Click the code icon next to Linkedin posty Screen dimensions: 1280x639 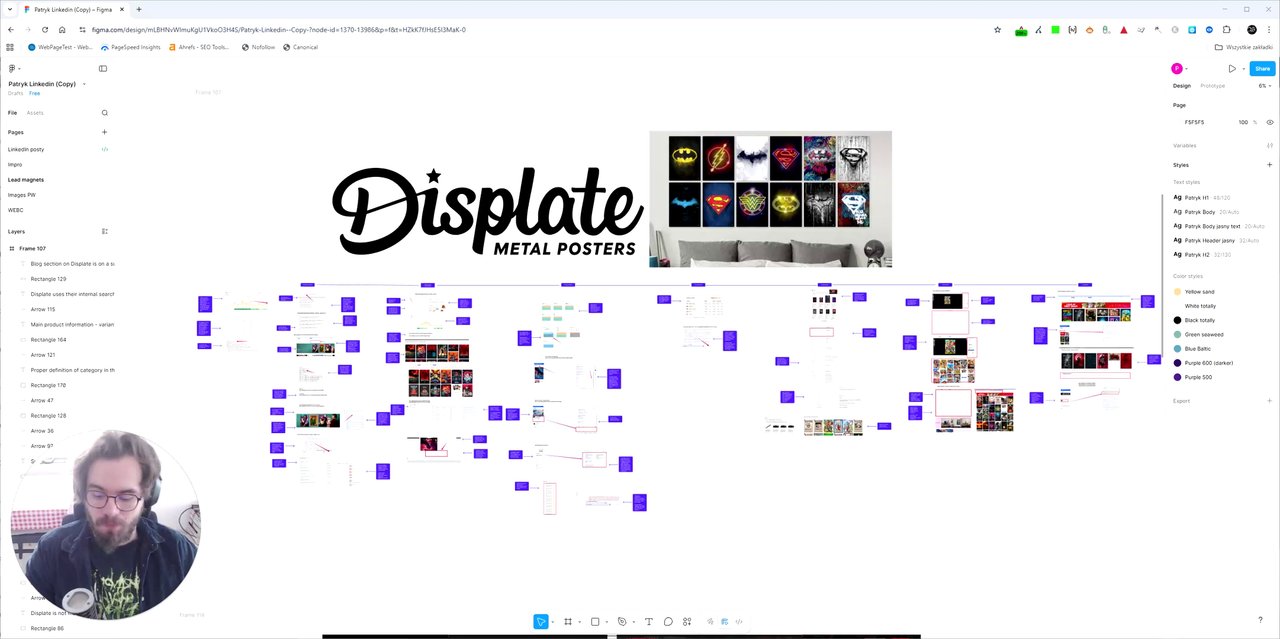(104, 149)
